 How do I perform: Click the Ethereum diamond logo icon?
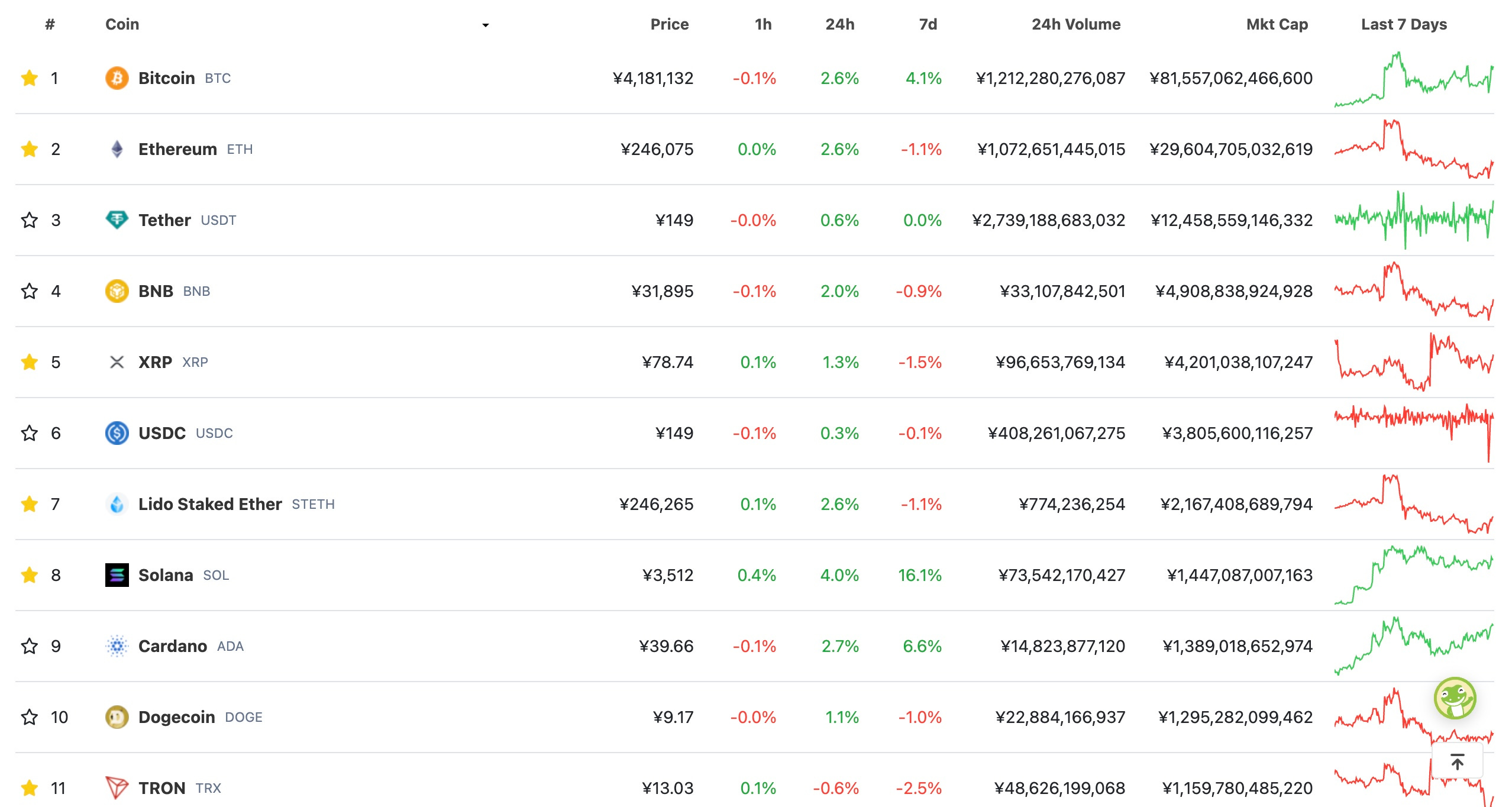[117, 149]
